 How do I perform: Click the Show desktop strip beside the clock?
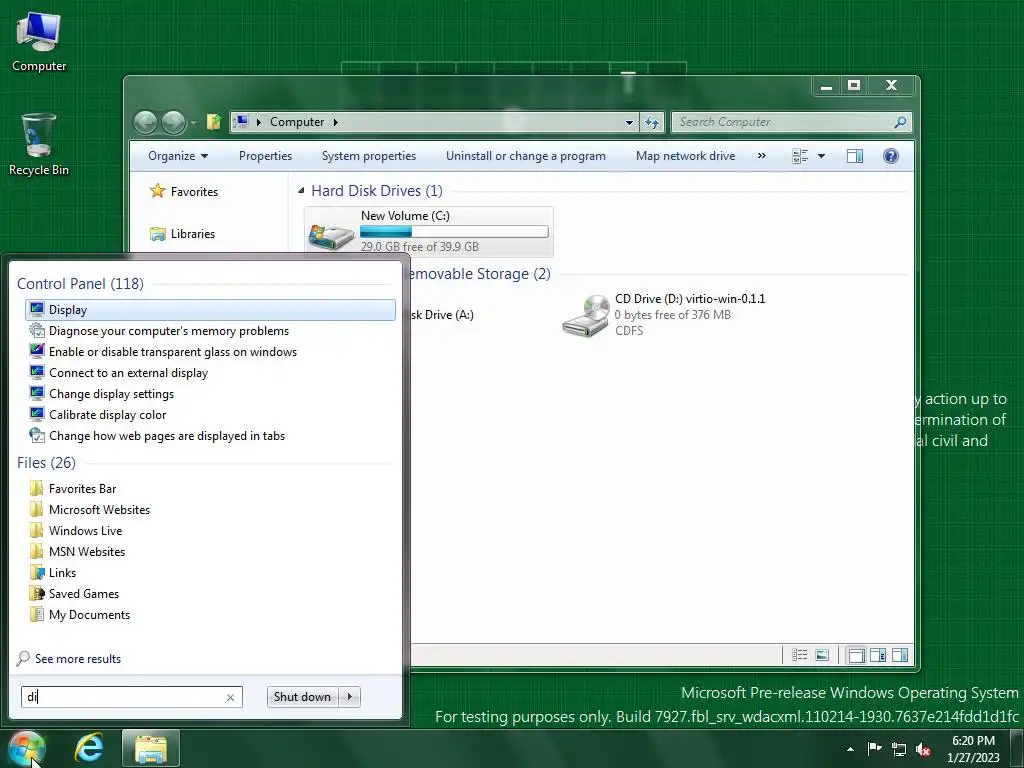pos(1017,748)
